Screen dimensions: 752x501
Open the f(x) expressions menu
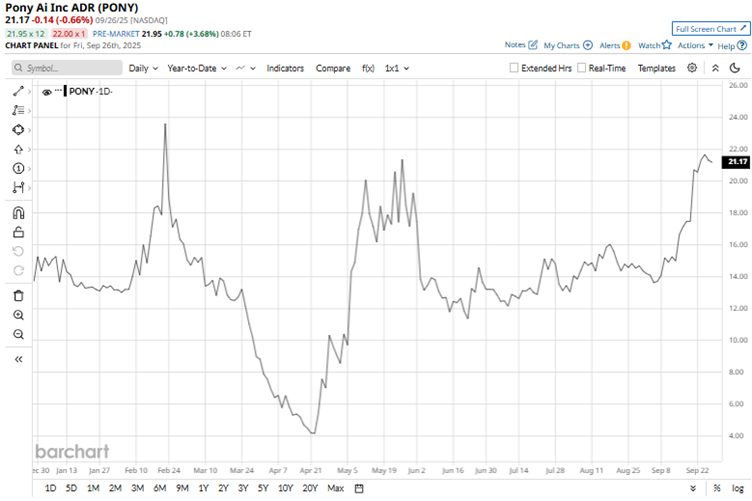[x=368, y=68]
